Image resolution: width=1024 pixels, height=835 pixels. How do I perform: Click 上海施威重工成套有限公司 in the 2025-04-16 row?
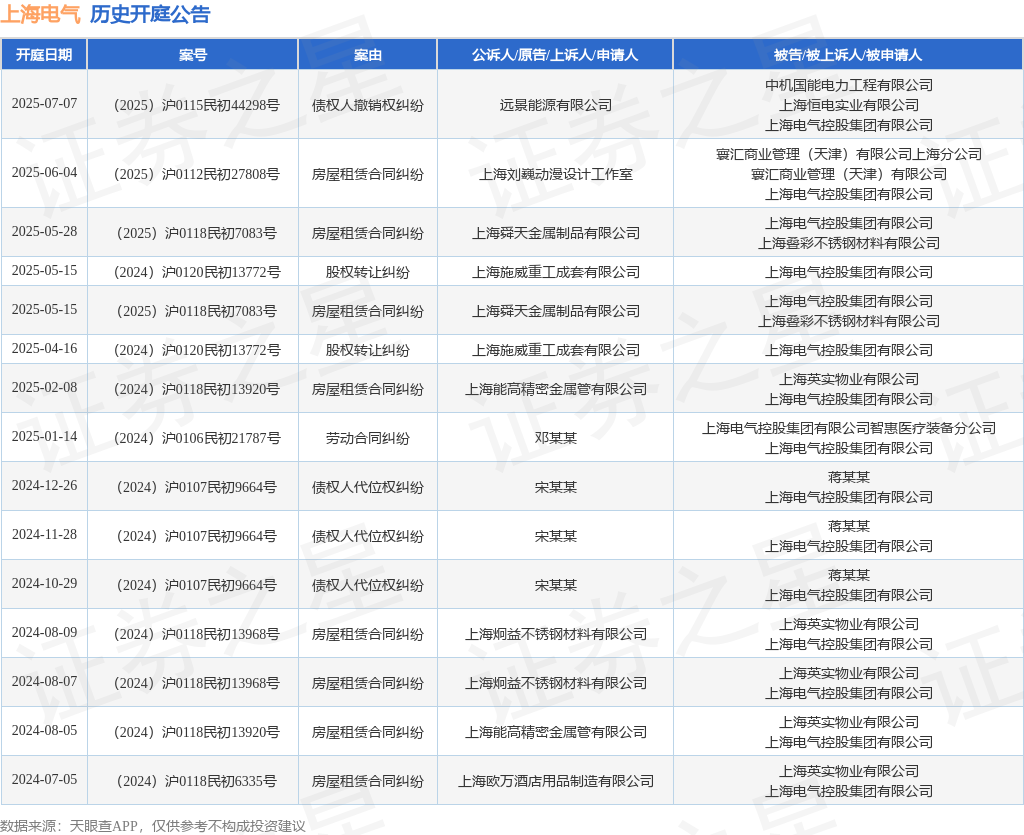click(556, 350)
